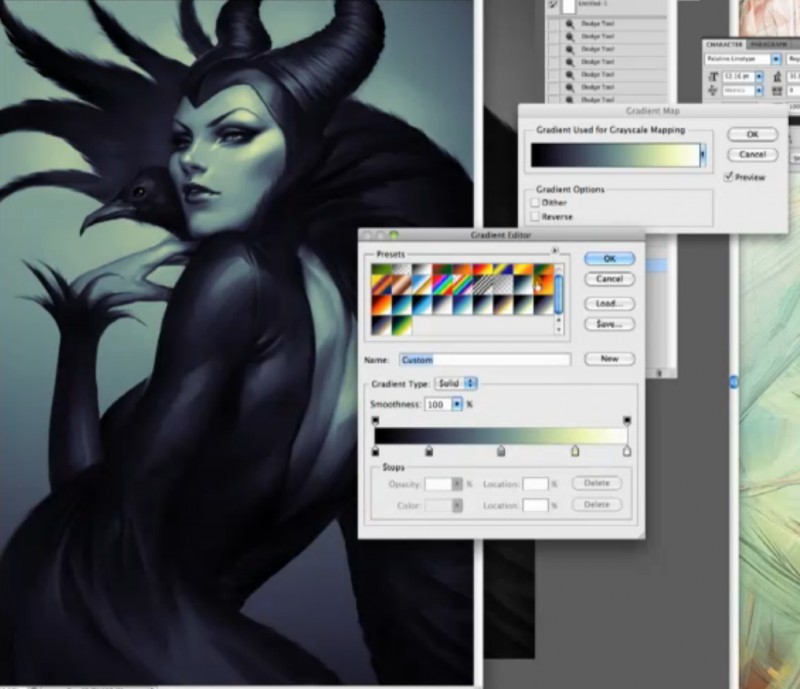Click the kerning icon in Character panel
The width and height of the screenshot is (800, 689).
click(713, 90)
